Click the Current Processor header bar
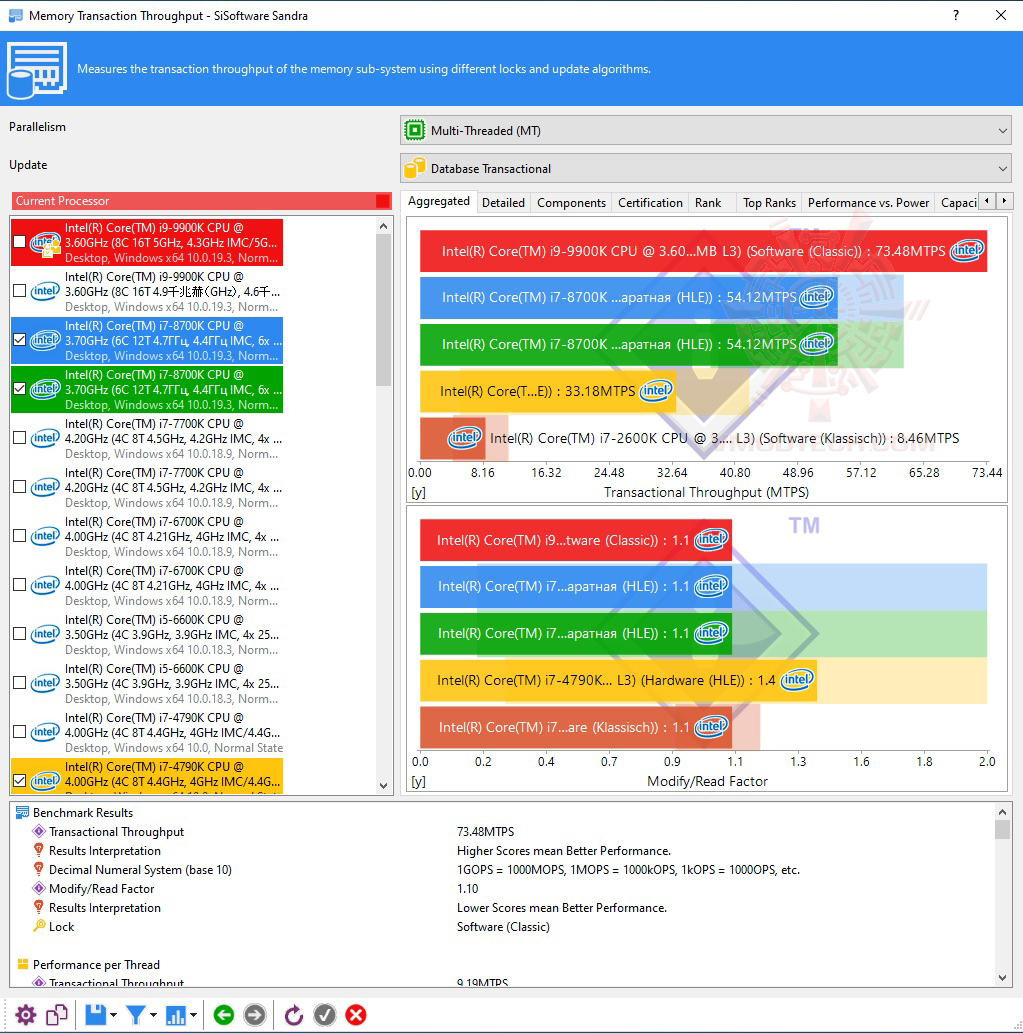Viewport: 1023px width, 1033px height. pyautogui.click(x=201, y=201)
